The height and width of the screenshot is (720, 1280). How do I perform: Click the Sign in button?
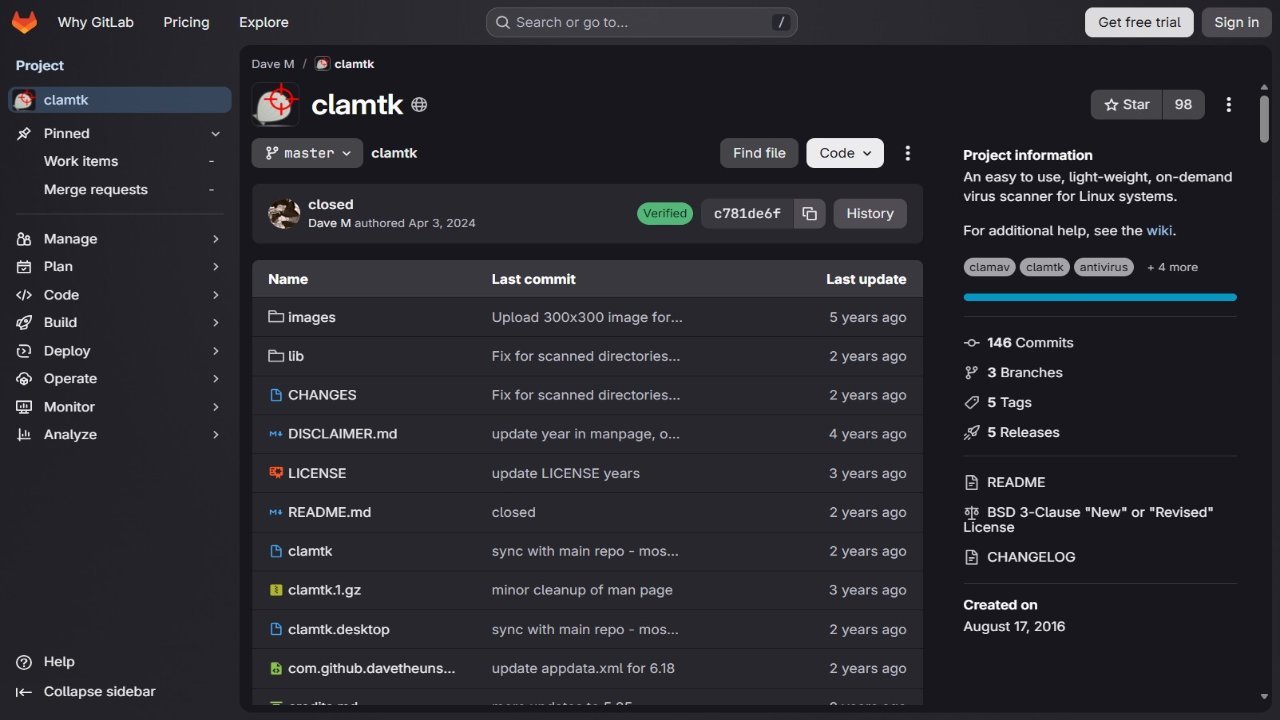tap(1237, 22)
